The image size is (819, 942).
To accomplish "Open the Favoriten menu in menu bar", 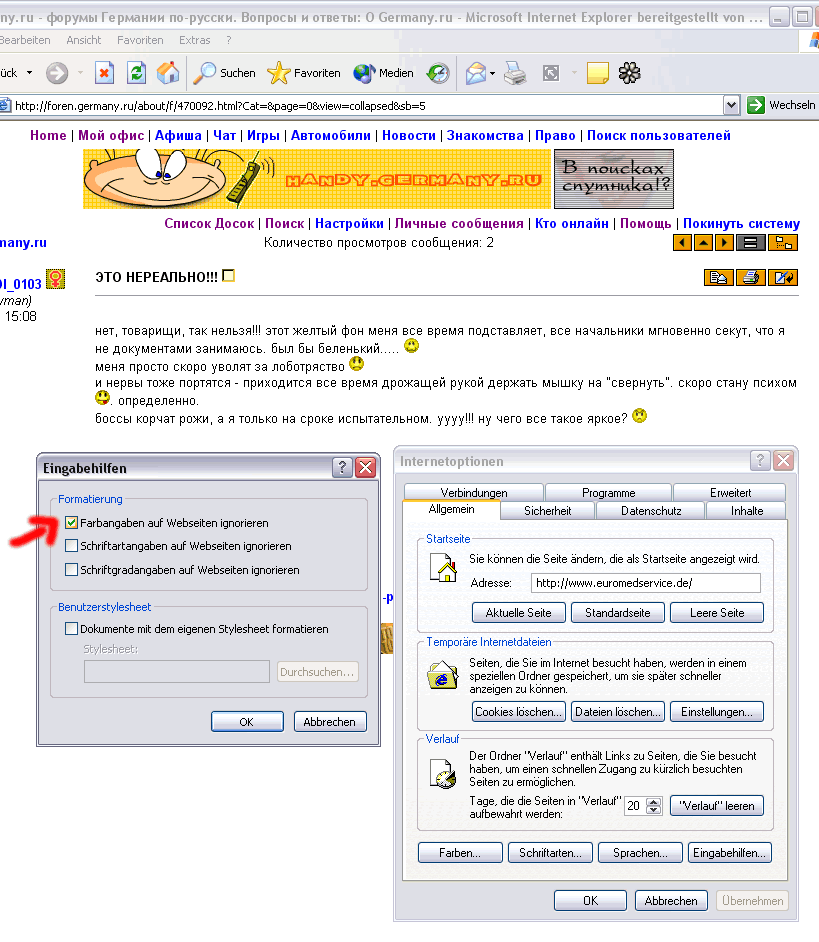I will [140, 40].
